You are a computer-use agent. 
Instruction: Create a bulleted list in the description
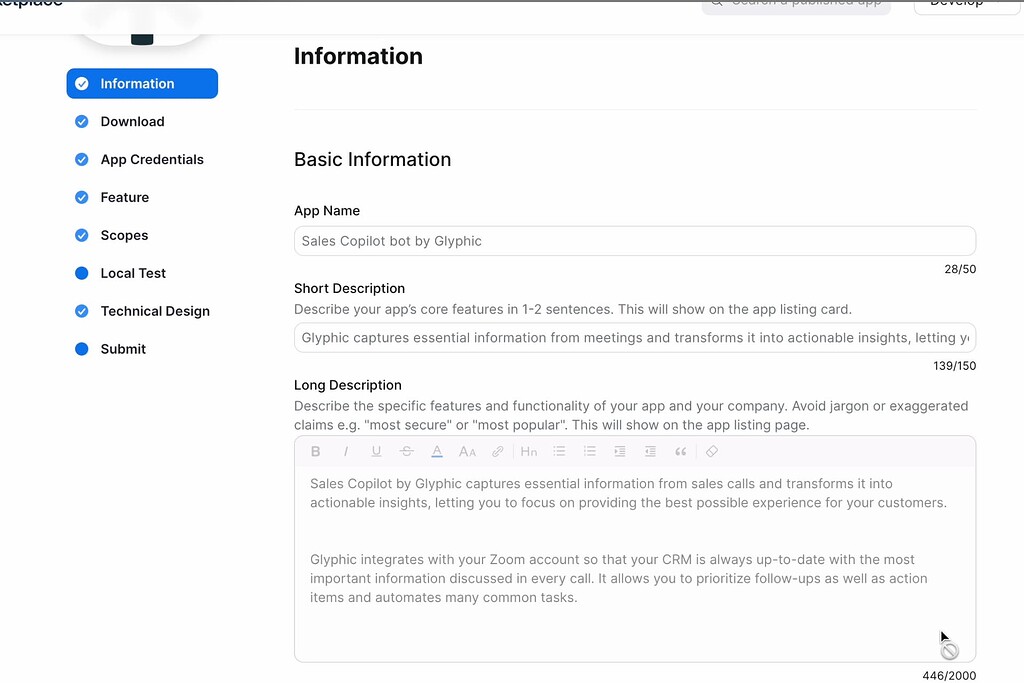coord(559,451)
